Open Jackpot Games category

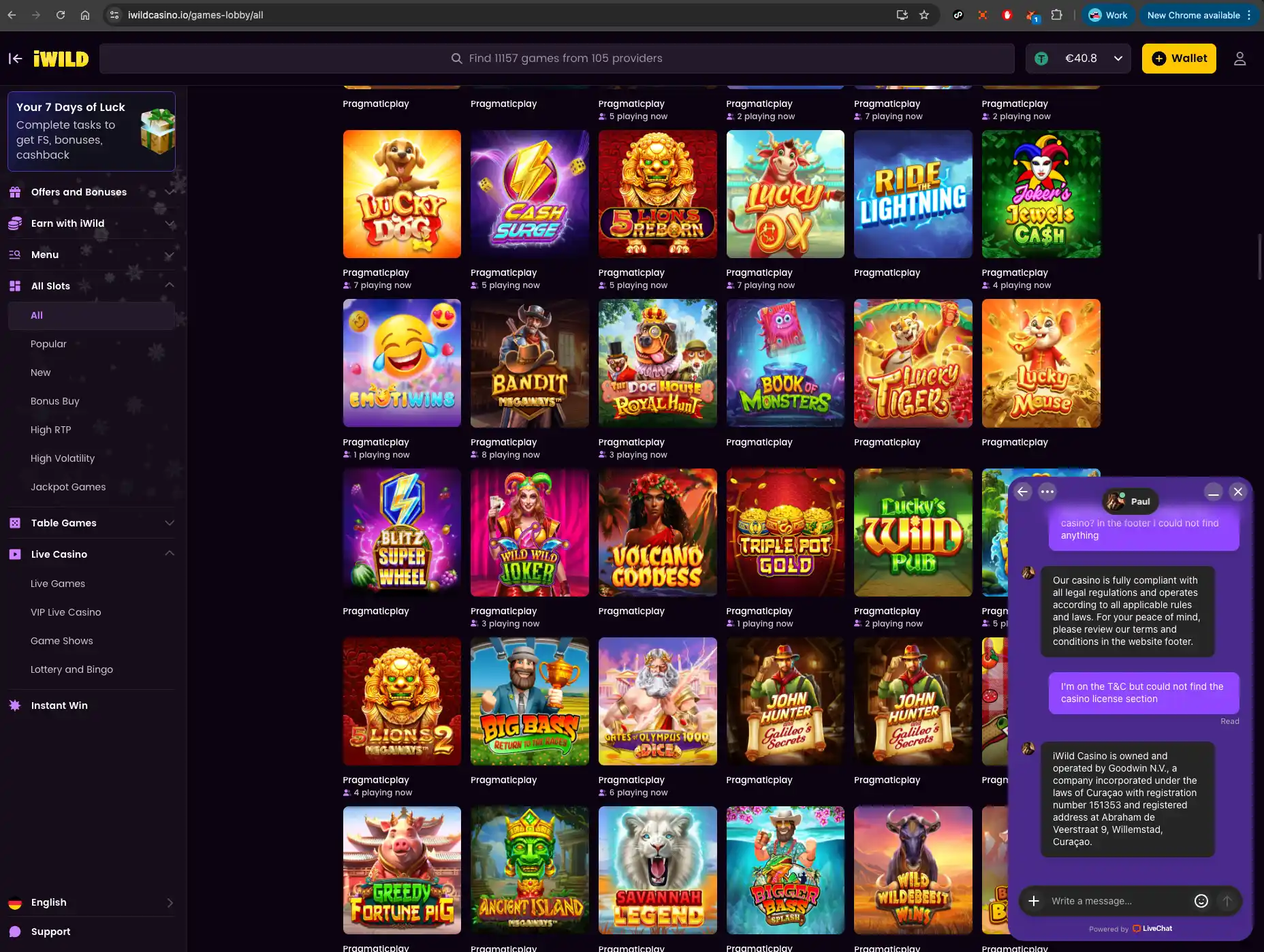point(68,487)
